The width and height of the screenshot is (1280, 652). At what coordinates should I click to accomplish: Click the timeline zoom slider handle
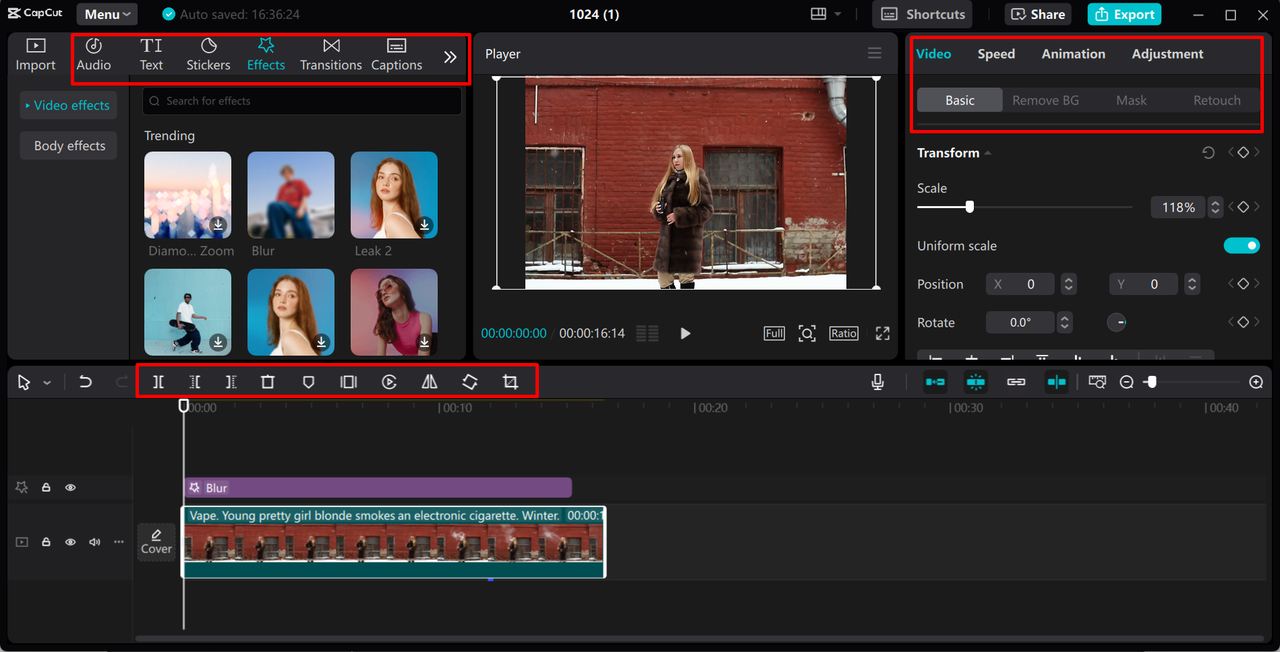pos(1152,382)
